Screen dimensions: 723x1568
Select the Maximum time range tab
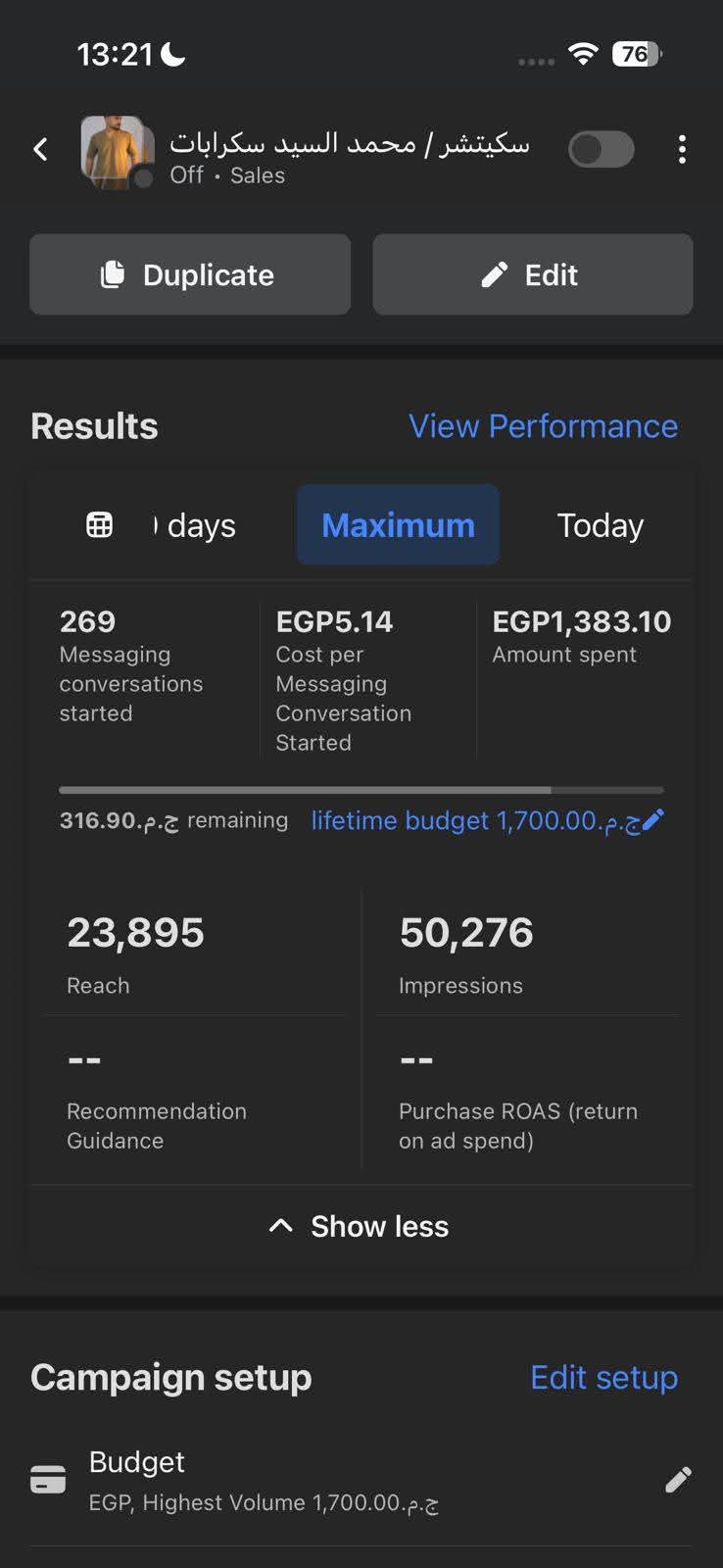coord(398,525)
